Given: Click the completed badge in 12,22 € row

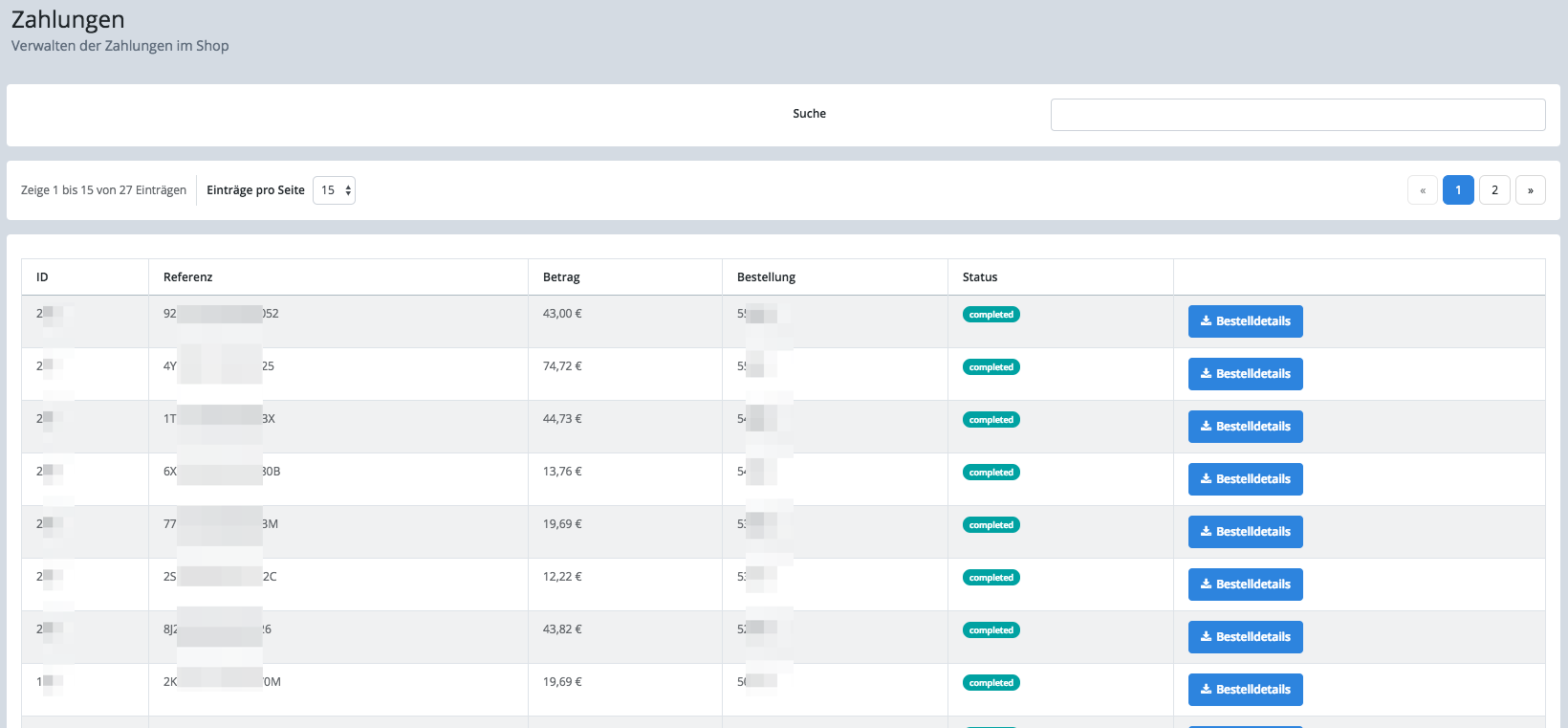Looking at the screenshot, I should coord(991,578).
